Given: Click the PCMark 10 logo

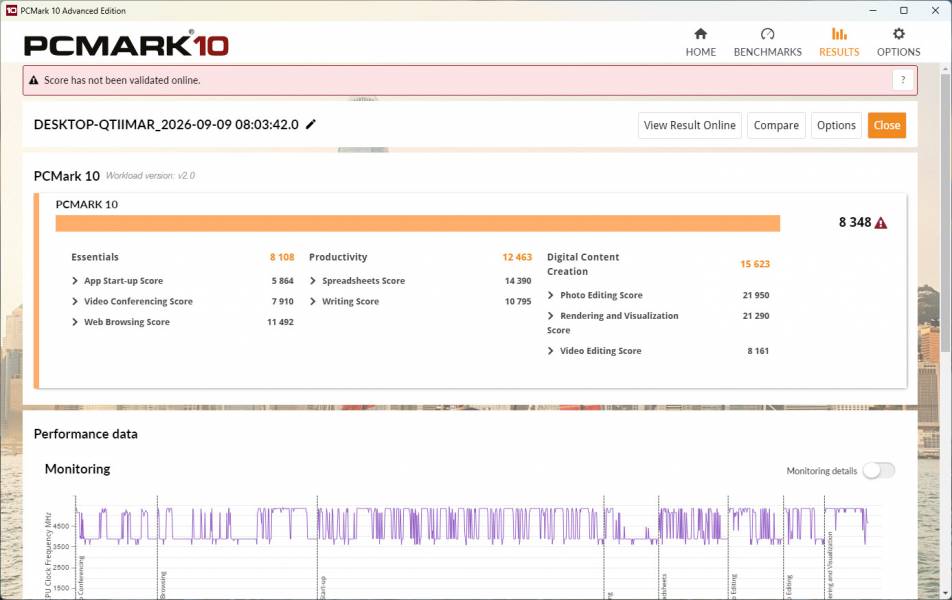Looking at the screenshot, I should [126, 44].
